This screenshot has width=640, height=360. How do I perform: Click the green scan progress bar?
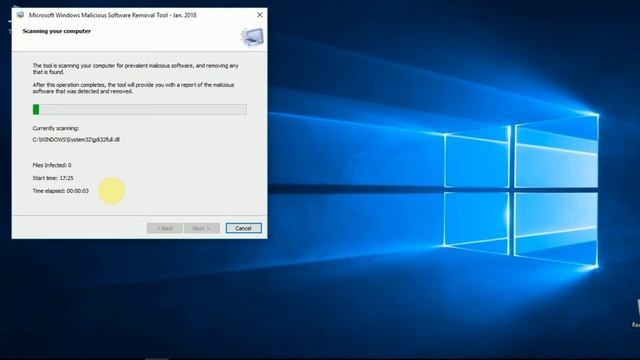click(140, 109)
